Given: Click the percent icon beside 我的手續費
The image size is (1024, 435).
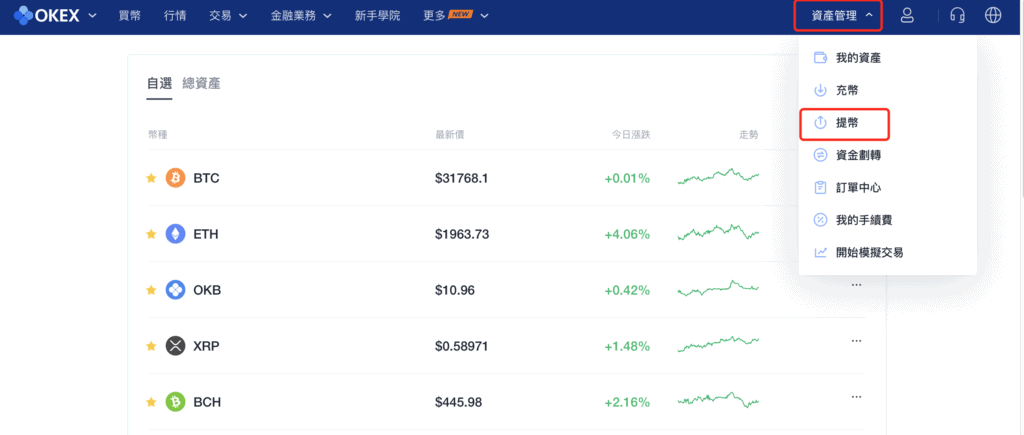Looking at the screenshot, I should (x=820, y=219).
